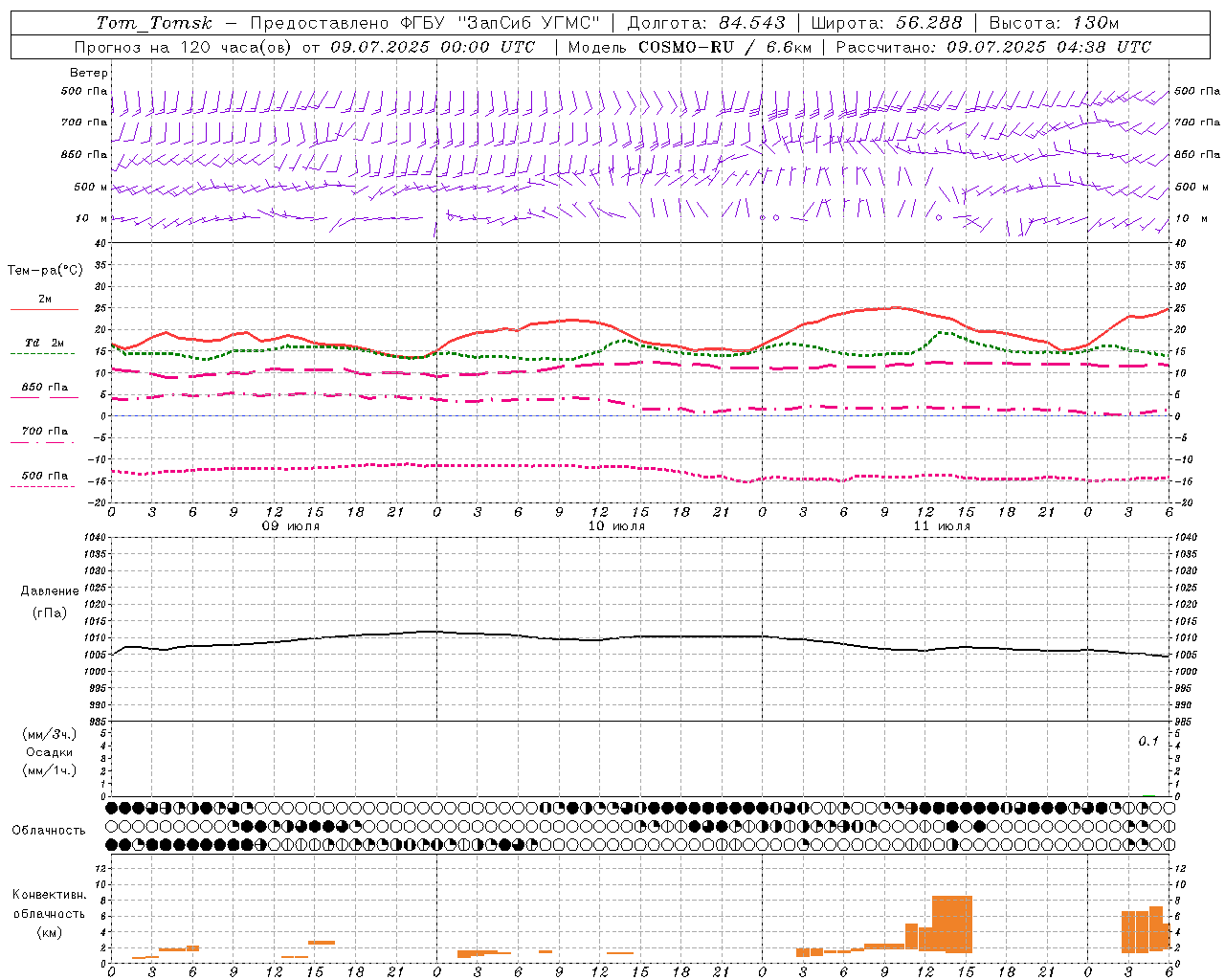
Task: Click the 700 гПа legend in temperature panel
Action: [45, 431]
